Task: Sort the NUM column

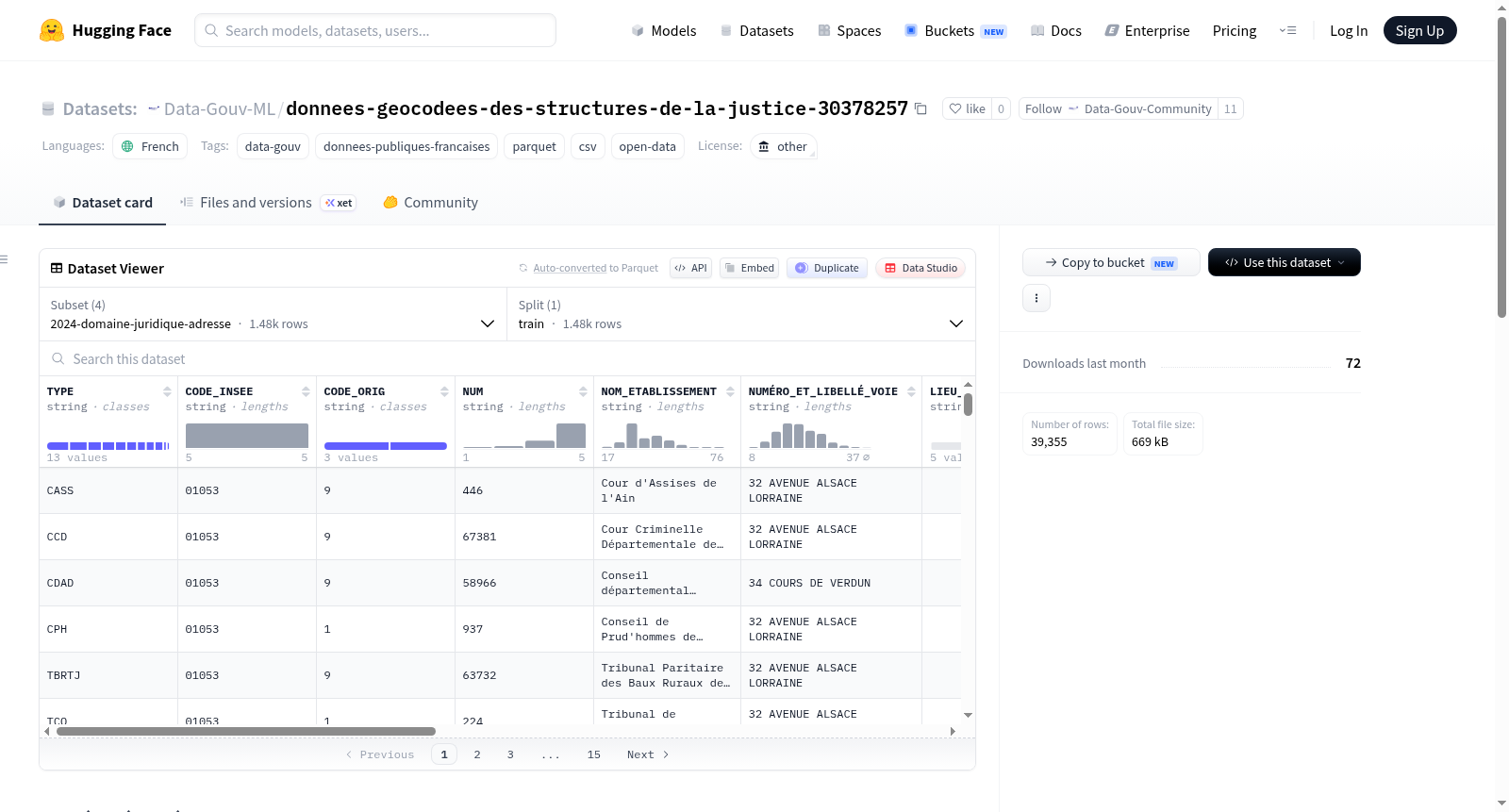Action: pyautogui.click(x=583, y=391)
